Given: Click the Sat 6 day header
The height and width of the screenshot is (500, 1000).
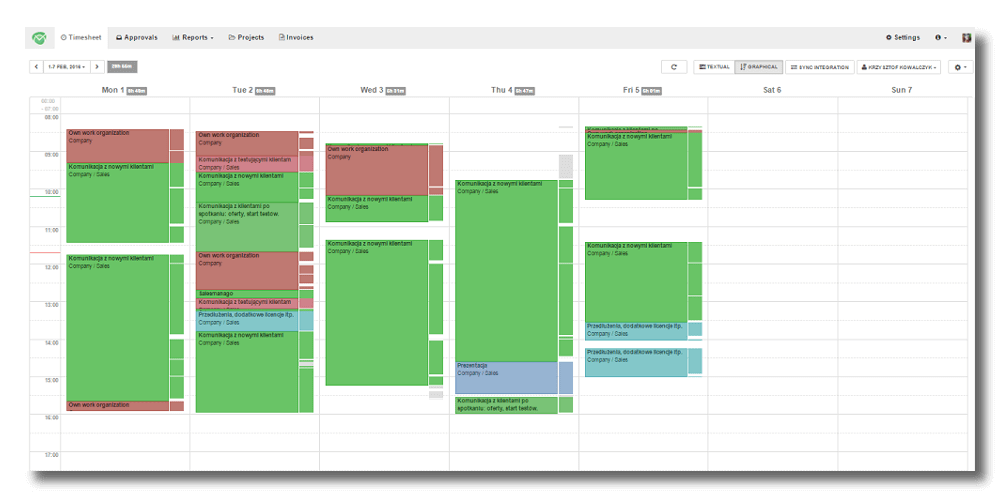Looking at the screenshot, I should pyautogui.click(x=772, y=90).
